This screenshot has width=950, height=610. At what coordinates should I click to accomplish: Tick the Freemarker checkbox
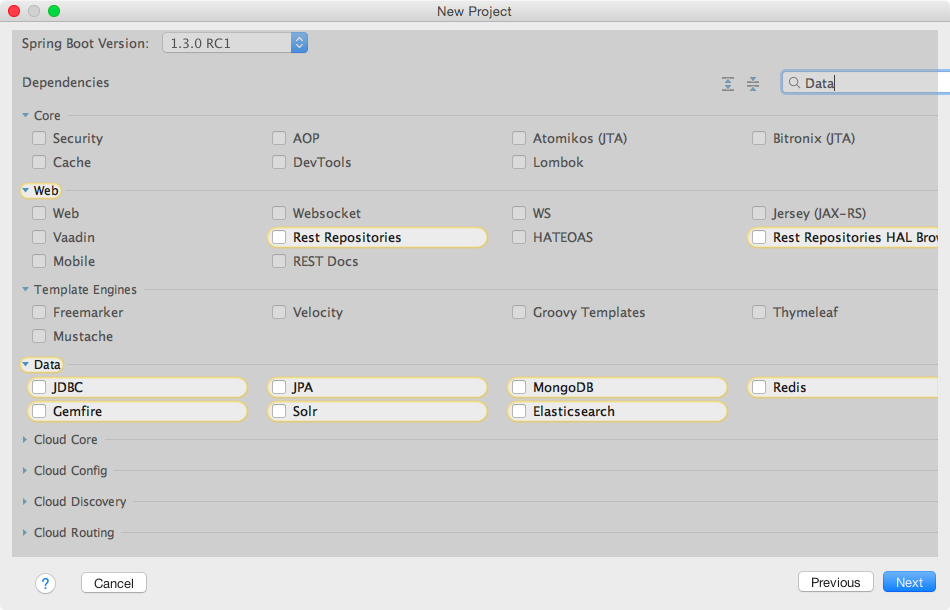click(39, 312)
